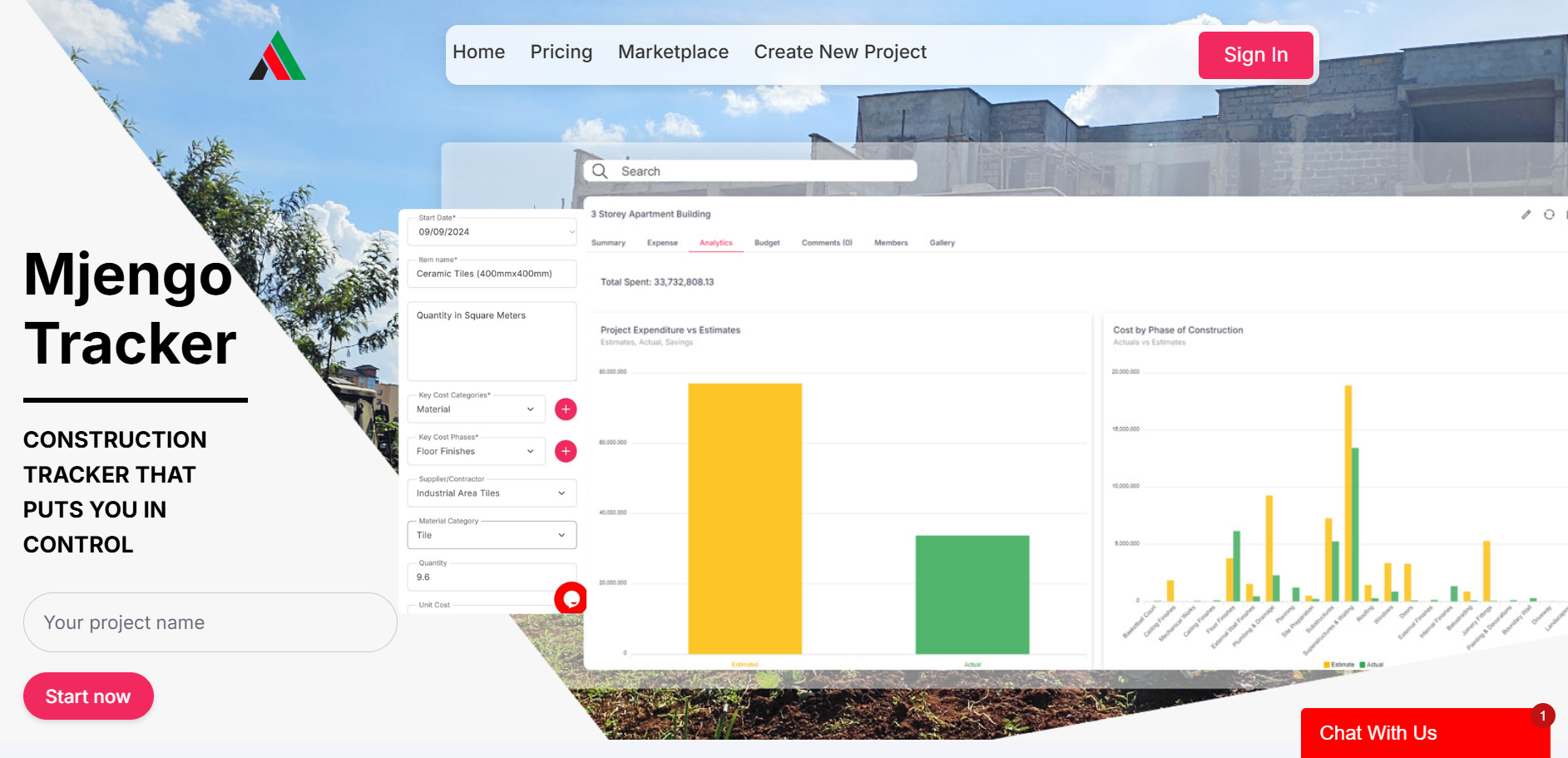Viewport: 1568px width, 758px height.
Task: Add a new Key Cost Phase with the plus icon
Action: [x=566, y=451]
